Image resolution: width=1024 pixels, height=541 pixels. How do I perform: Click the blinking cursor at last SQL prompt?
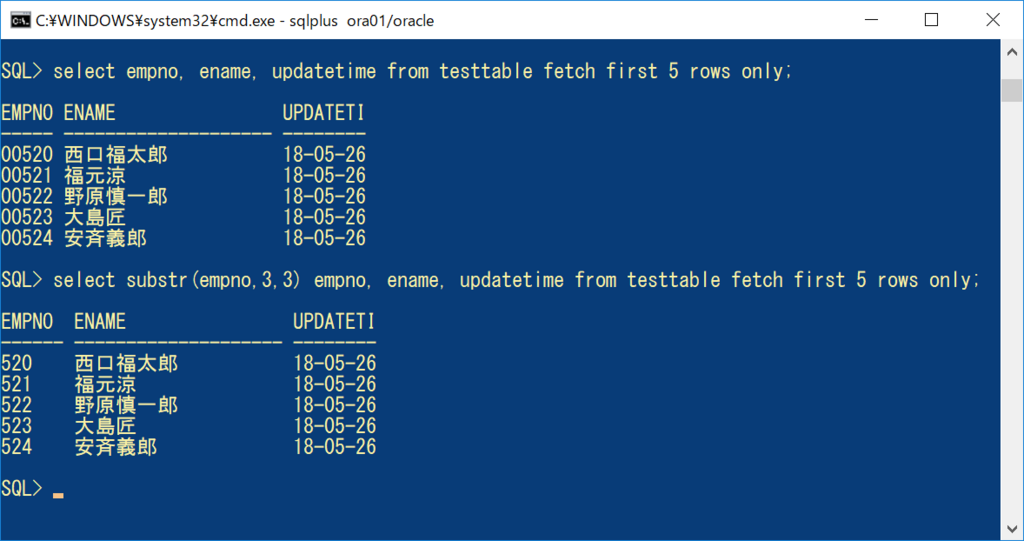(58, 495)
